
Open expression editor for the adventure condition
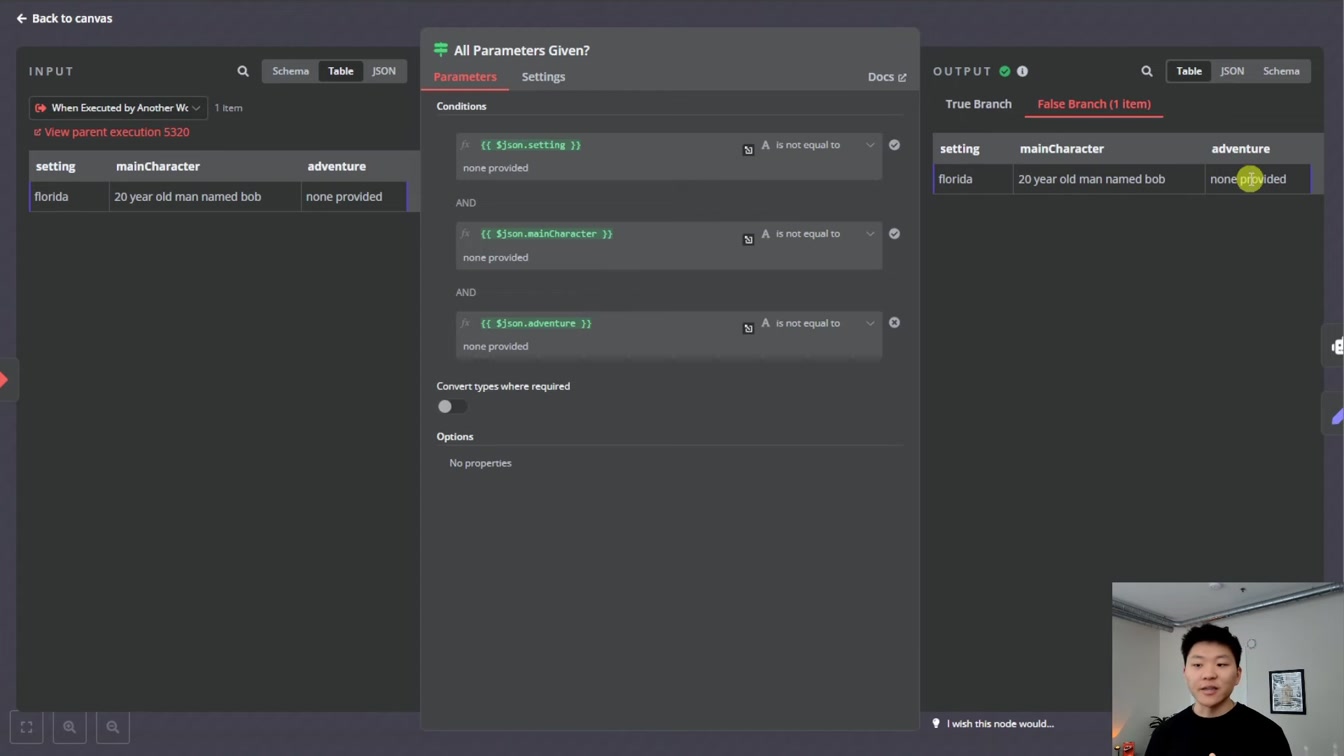tap(748, 328)
